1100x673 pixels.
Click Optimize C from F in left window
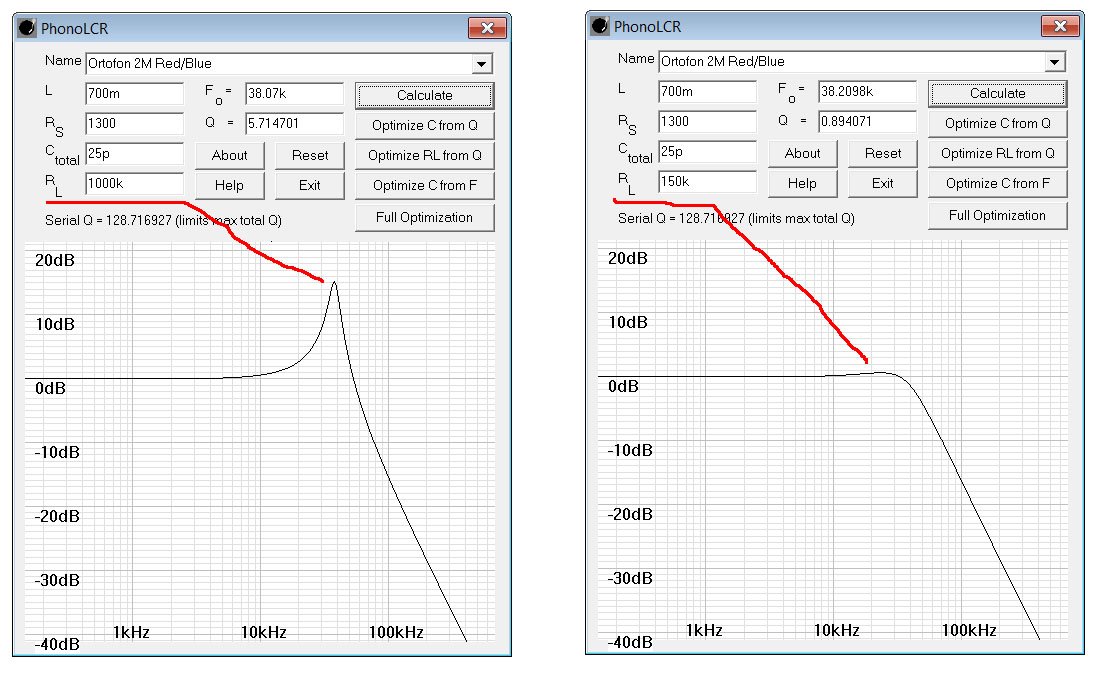[424, 186]
